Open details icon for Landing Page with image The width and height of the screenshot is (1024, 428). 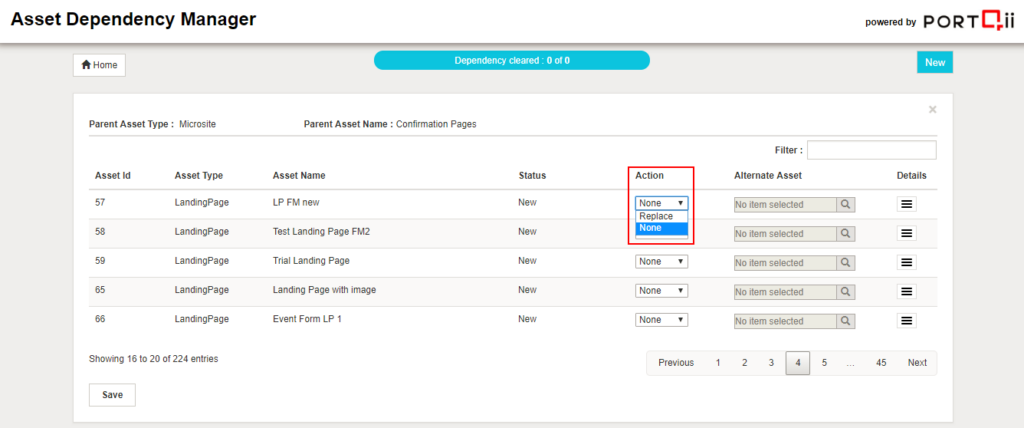coord(907,292)
